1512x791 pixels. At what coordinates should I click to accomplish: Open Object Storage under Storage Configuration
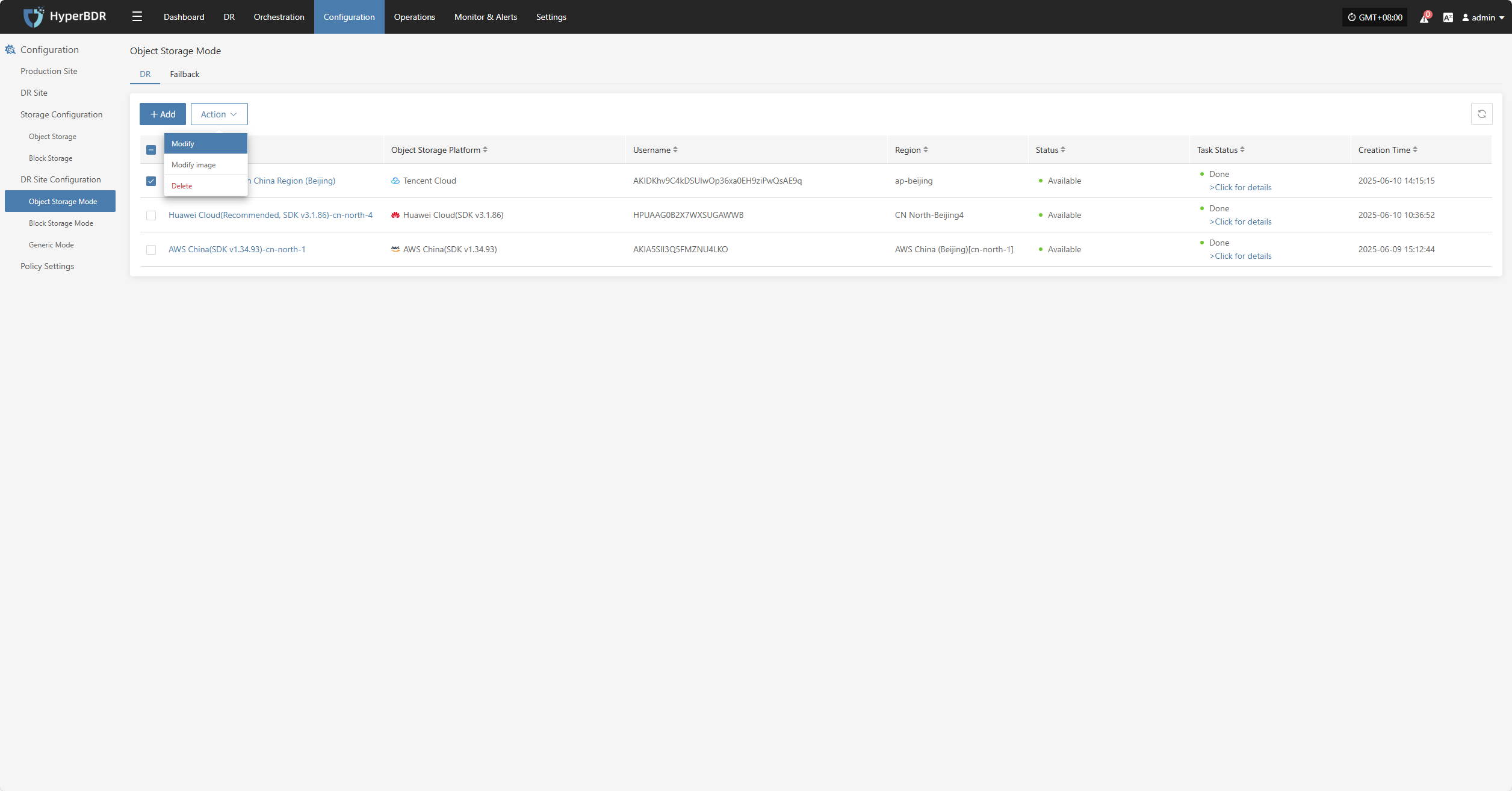52,137
